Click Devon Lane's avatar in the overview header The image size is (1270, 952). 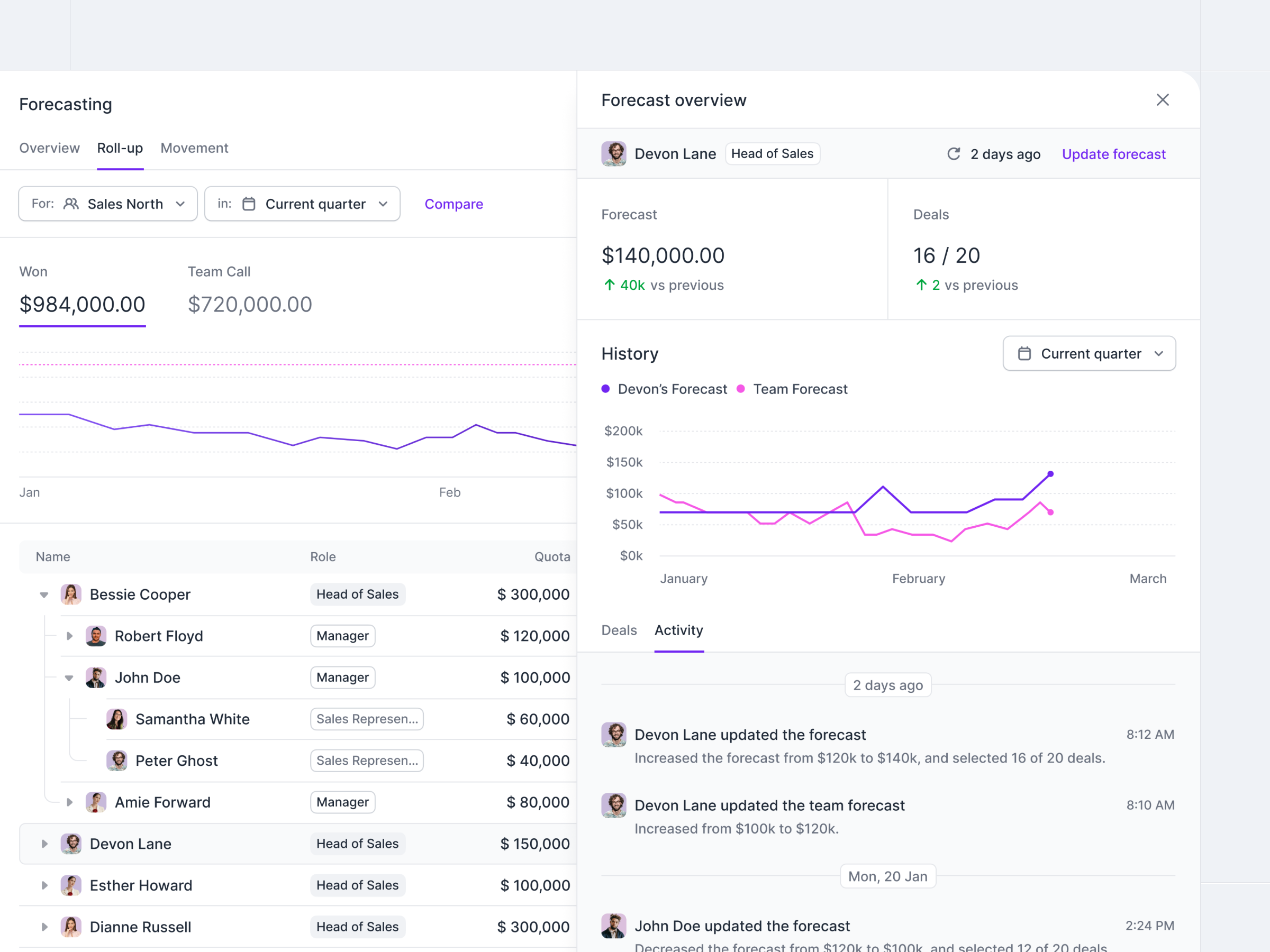click(x=613, y=154)
